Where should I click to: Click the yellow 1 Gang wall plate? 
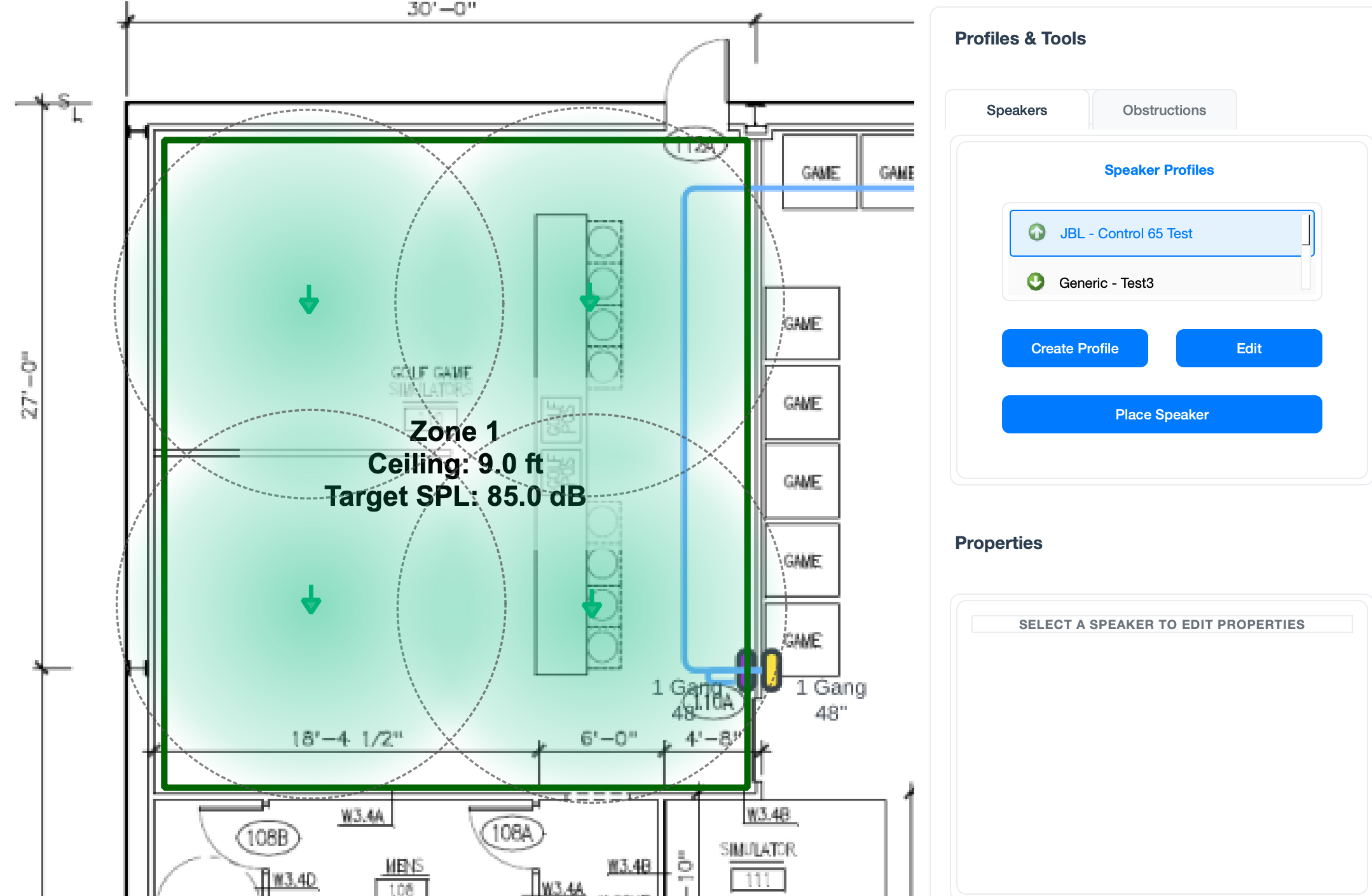pos(771,669)
